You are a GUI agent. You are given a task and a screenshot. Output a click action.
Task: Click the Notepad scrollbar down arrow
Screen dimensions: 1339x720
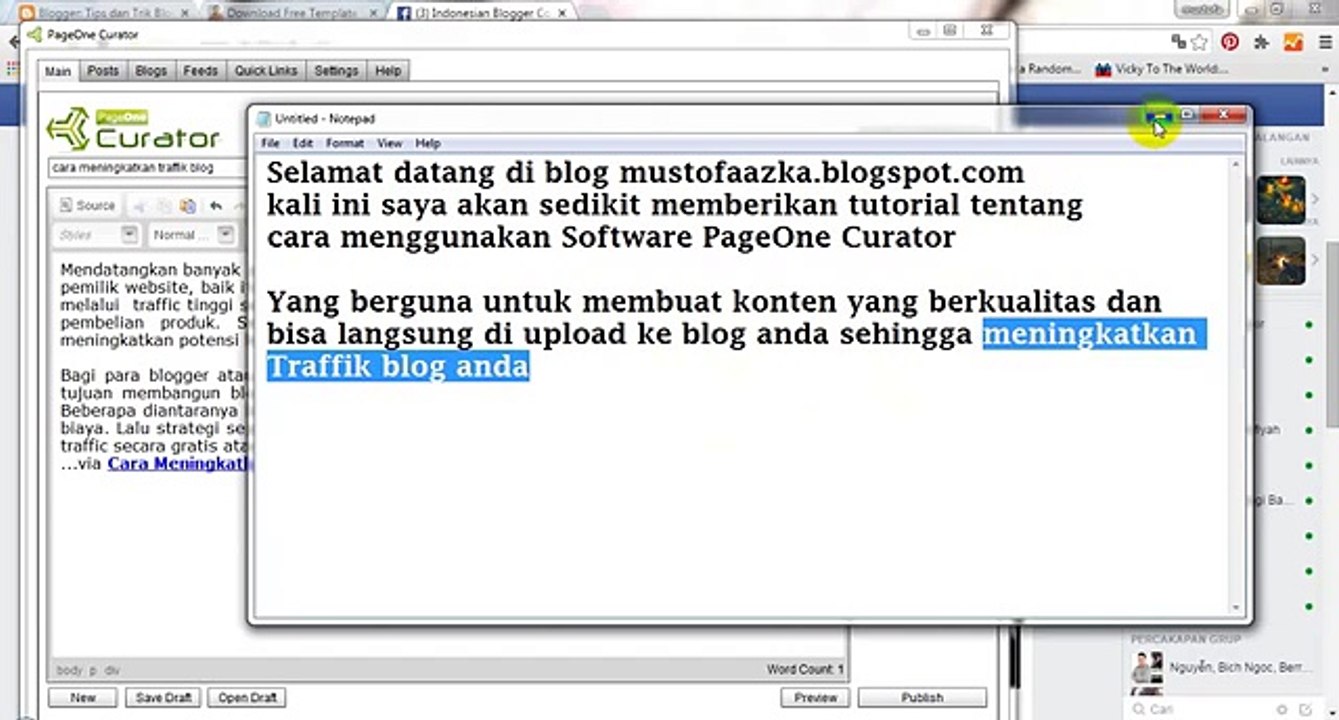click(x=1236, y=607)
